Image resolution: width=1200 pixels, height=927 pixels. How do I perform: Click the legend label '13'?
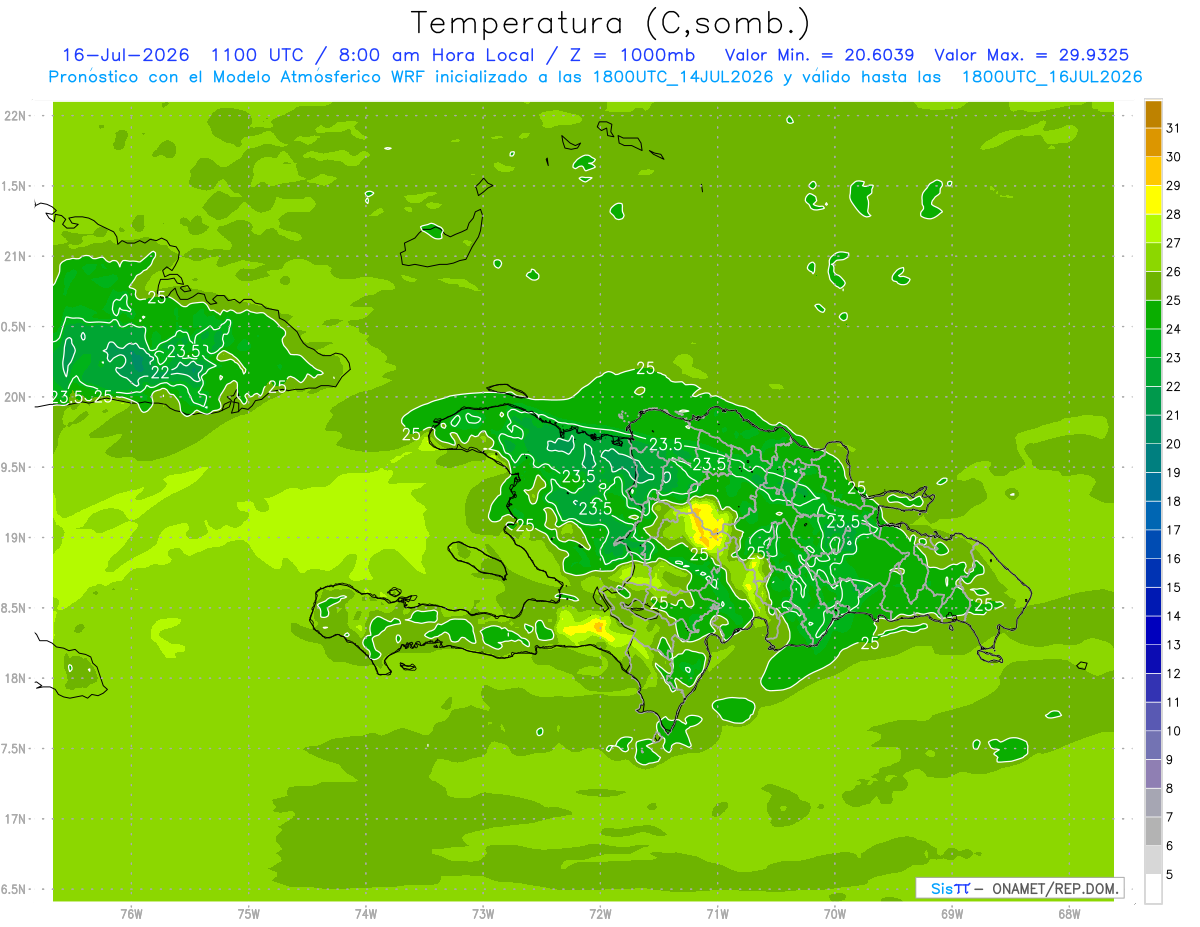click(x=1173, y=645)
